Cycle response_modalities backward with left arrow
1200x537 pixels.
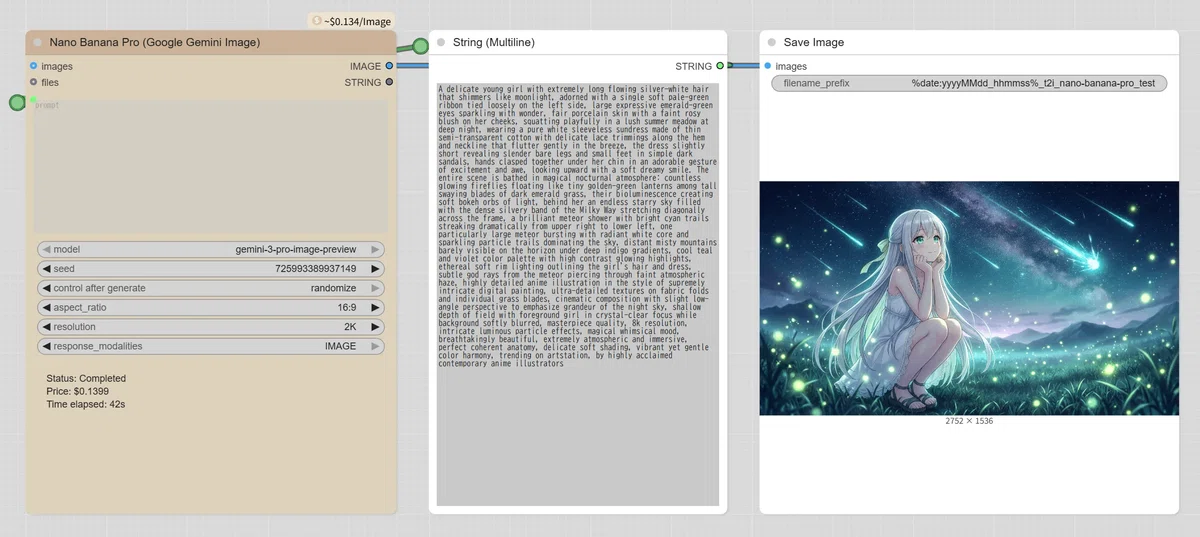coord(45,346)
